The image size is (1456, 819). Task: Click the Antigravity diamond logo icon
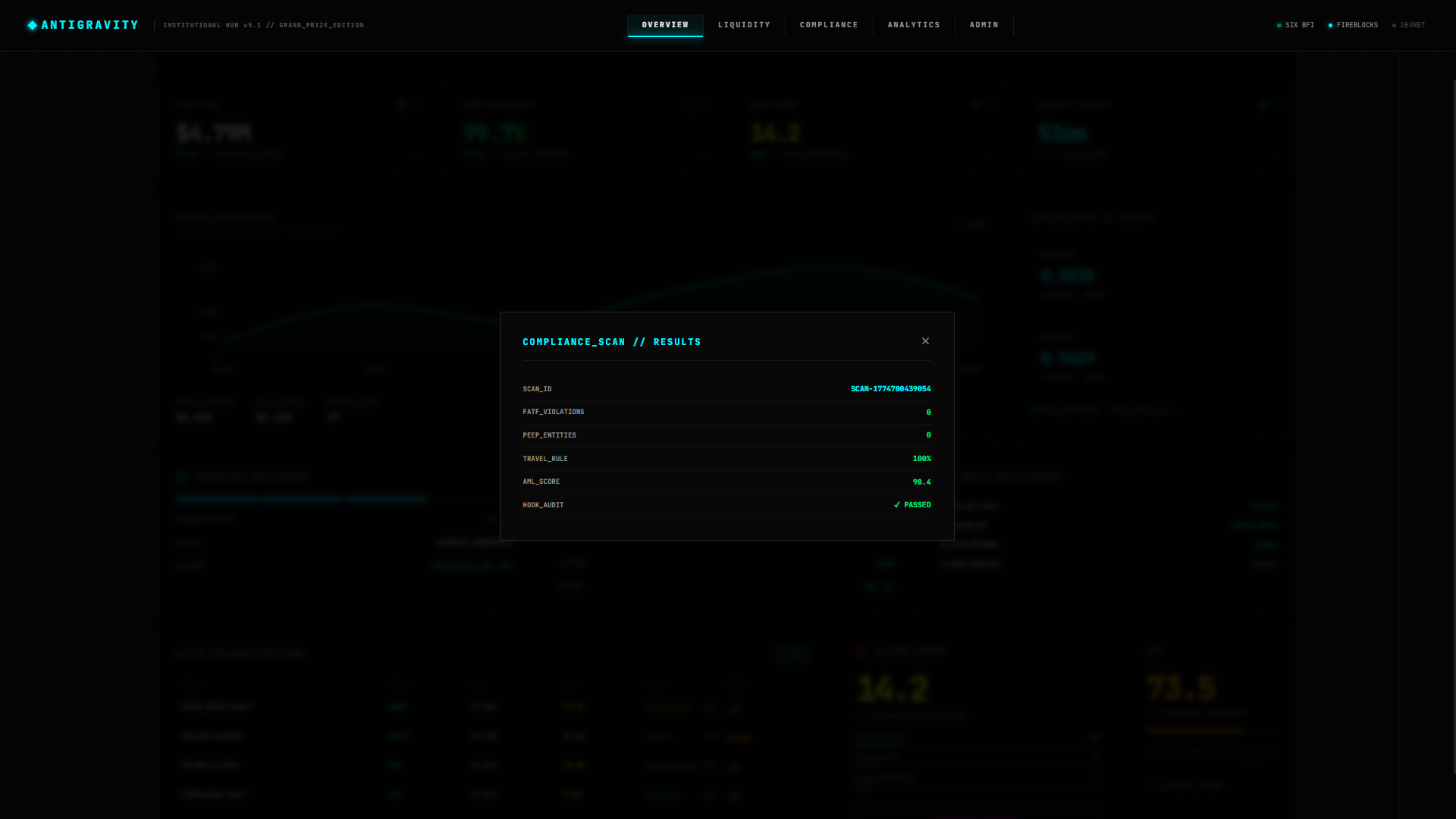click(33, 25)
